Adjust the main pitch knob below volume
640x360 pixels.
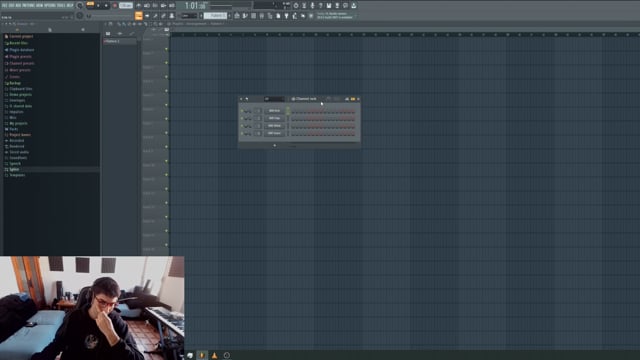tap(80, 16)
